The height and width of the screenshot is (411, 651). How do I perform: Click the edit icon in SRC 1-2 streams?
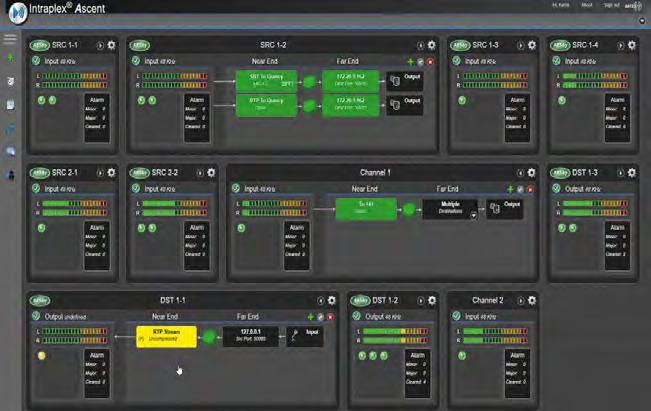[421, 62]
